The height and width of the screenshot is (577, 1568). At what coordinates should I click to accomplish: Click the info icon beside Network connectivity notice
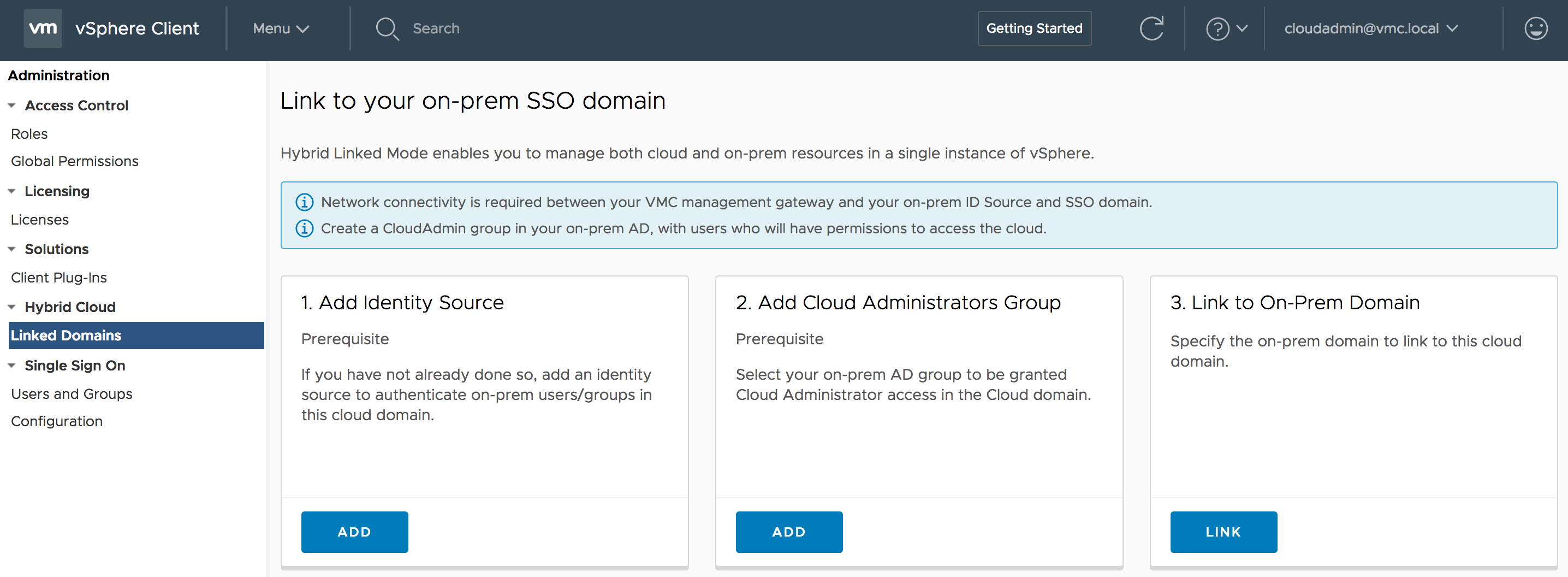click(304, 202)
